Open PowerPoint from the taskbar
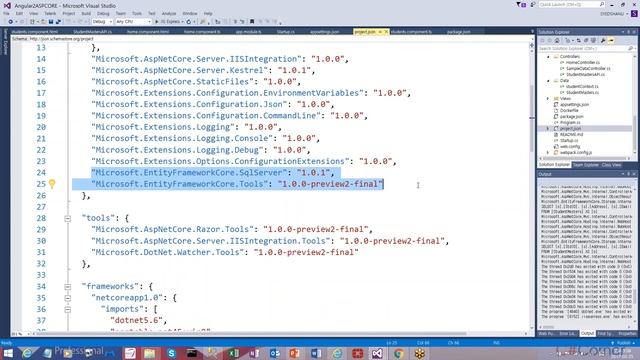The width and height of the screenshot is (640, 360). point(295,353)
